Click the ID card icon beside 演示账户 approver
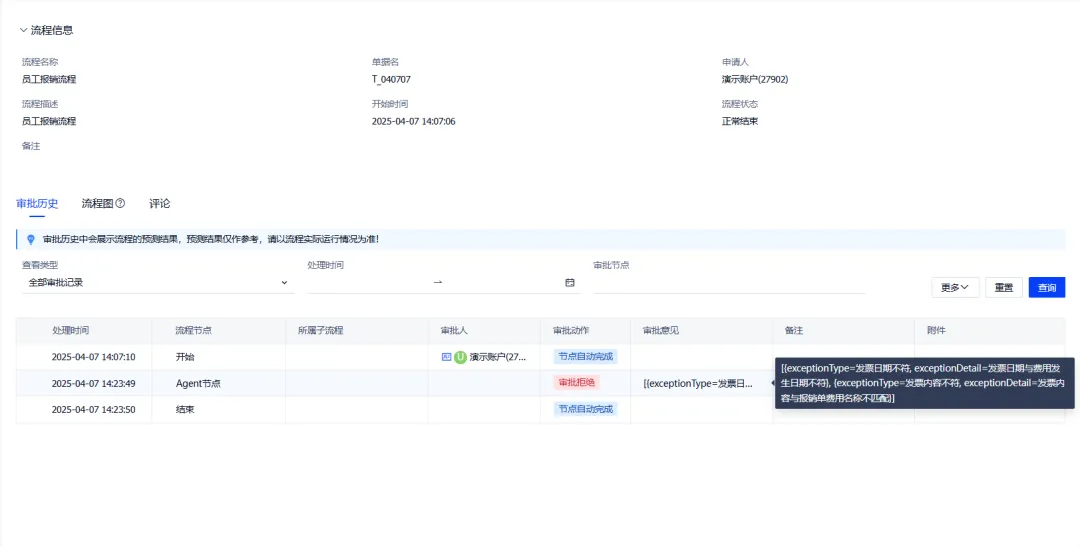 [446, 357]
